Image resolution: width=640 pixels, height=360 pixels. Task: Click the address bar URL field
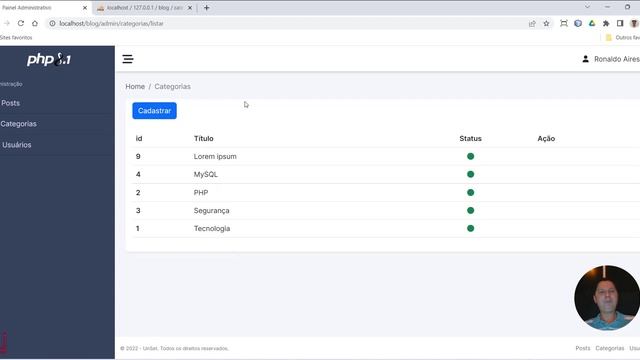[x=286, y=24]
